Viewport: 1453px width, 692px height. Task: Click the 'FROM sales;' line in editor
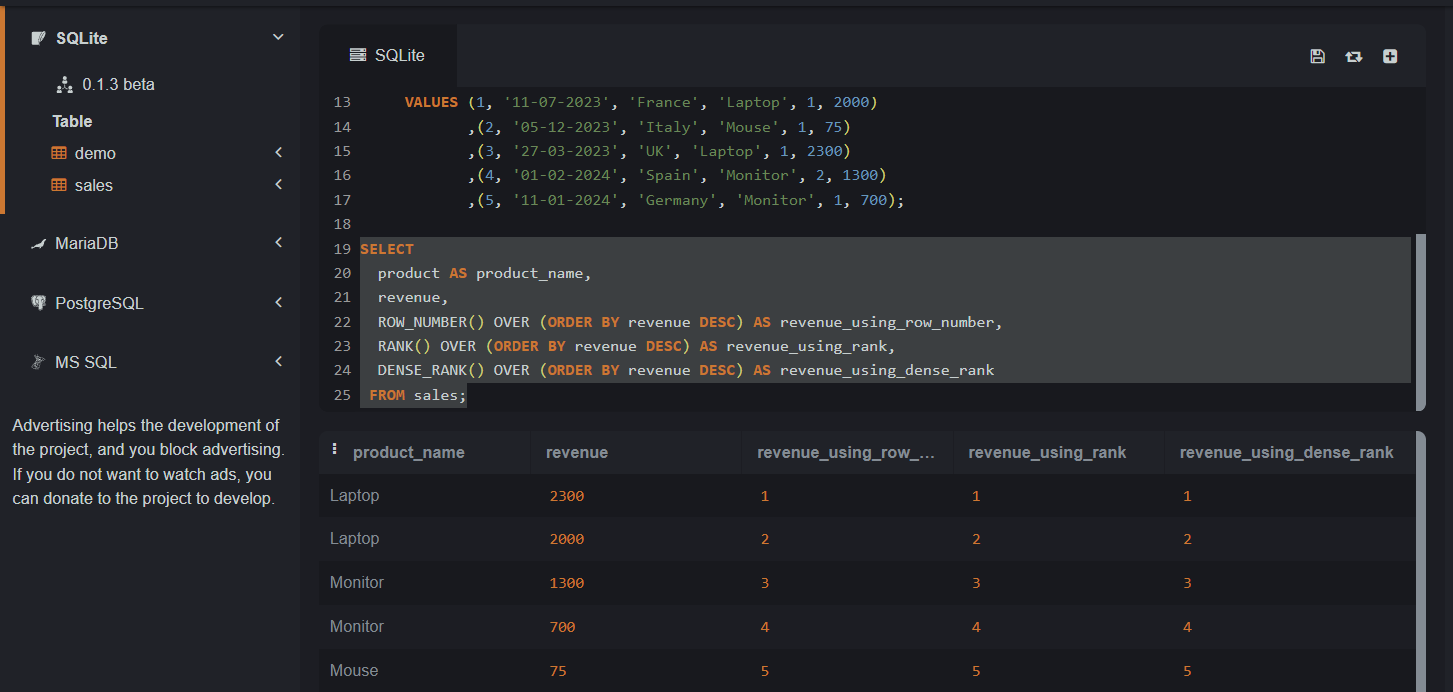click(418, 395)
